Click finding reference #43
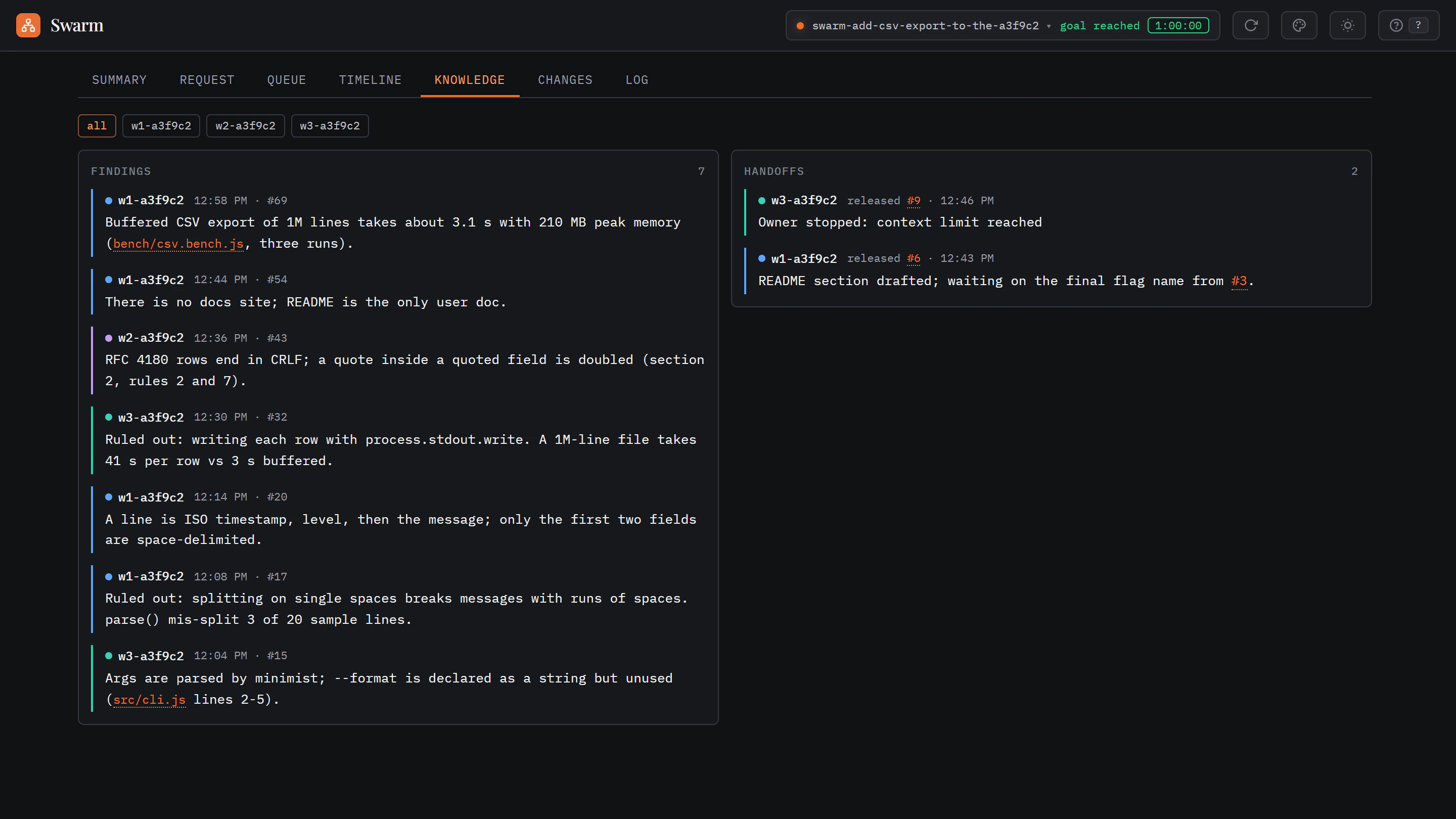This screenshot has height=819, width=1456. tap(277, 338)
